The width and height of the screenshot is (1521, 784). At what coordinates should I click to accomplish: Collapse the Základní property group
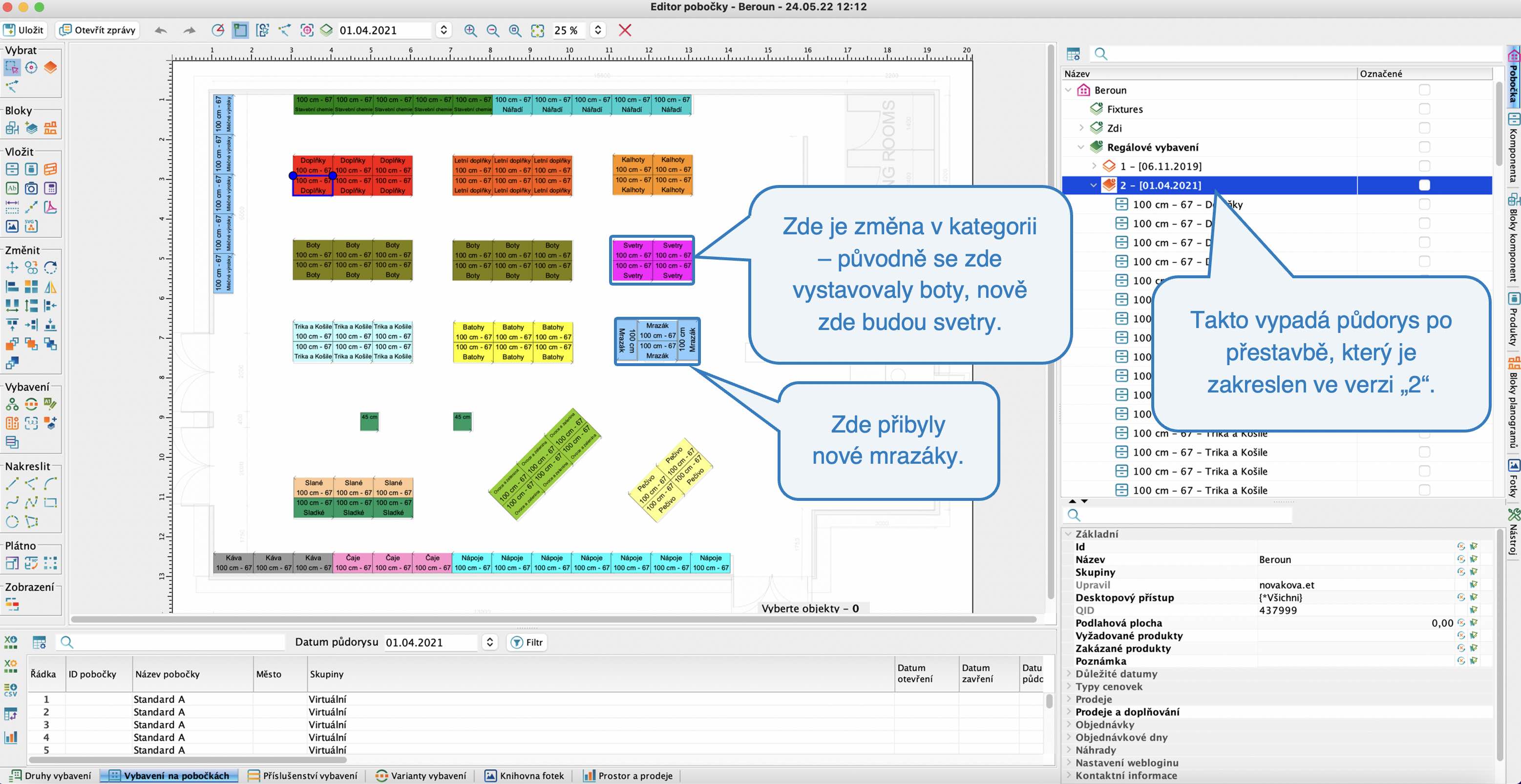(1069, 534)
